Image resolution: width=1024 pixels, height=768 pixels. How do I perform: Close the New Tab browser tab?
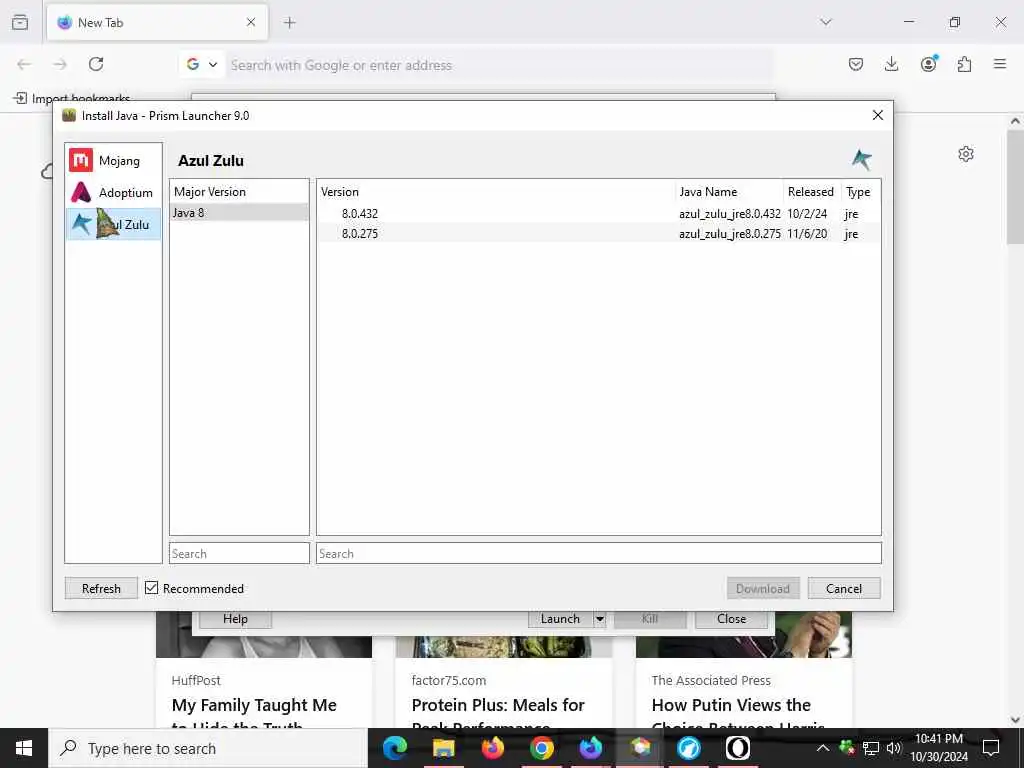tap(251, 22)
